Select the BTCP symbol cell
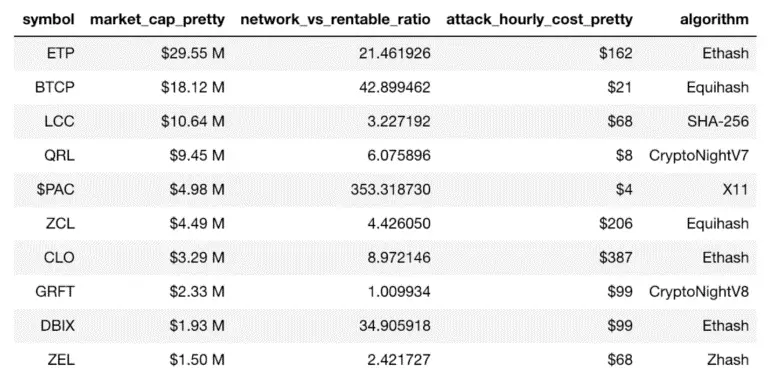The height and width of the screenshot is (389, 768). (x=55, y=87)
